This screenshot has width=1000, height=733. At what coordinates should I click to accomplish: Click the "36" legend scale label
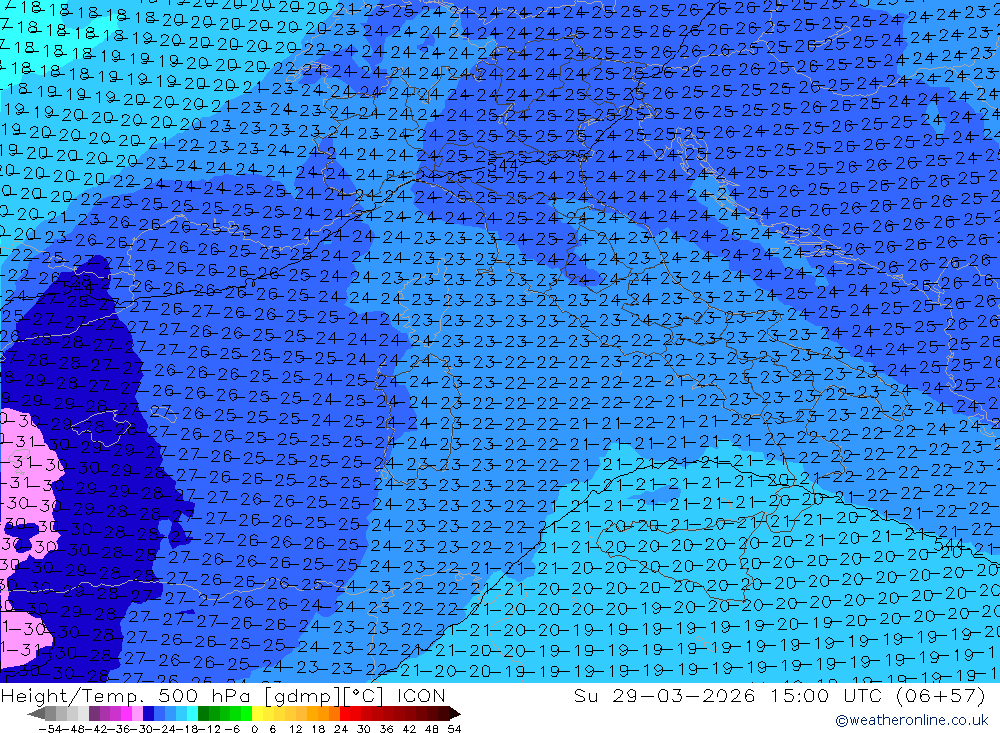click(x=386, y=729)
